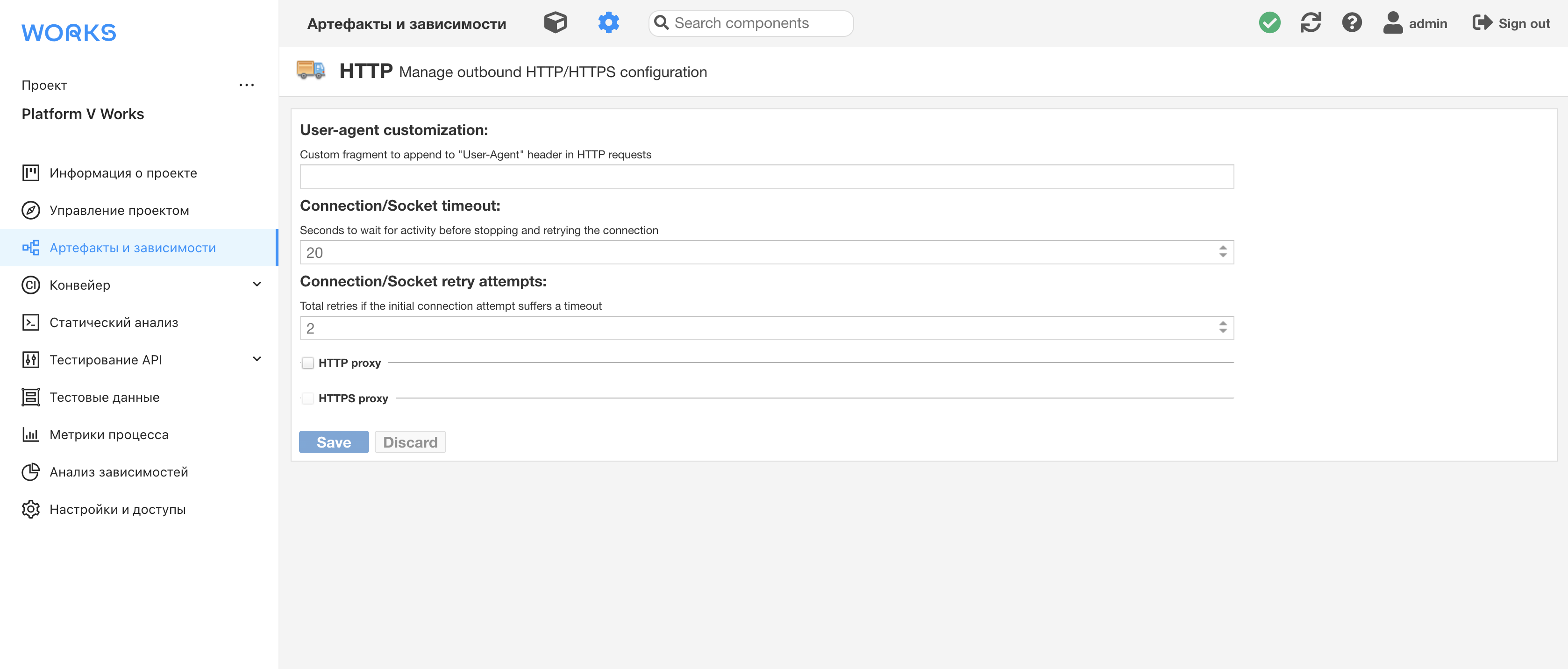This screenshot has width=1568, height=669.
Task: Select Тестовые данные in the sidebar
Action: 104,397
